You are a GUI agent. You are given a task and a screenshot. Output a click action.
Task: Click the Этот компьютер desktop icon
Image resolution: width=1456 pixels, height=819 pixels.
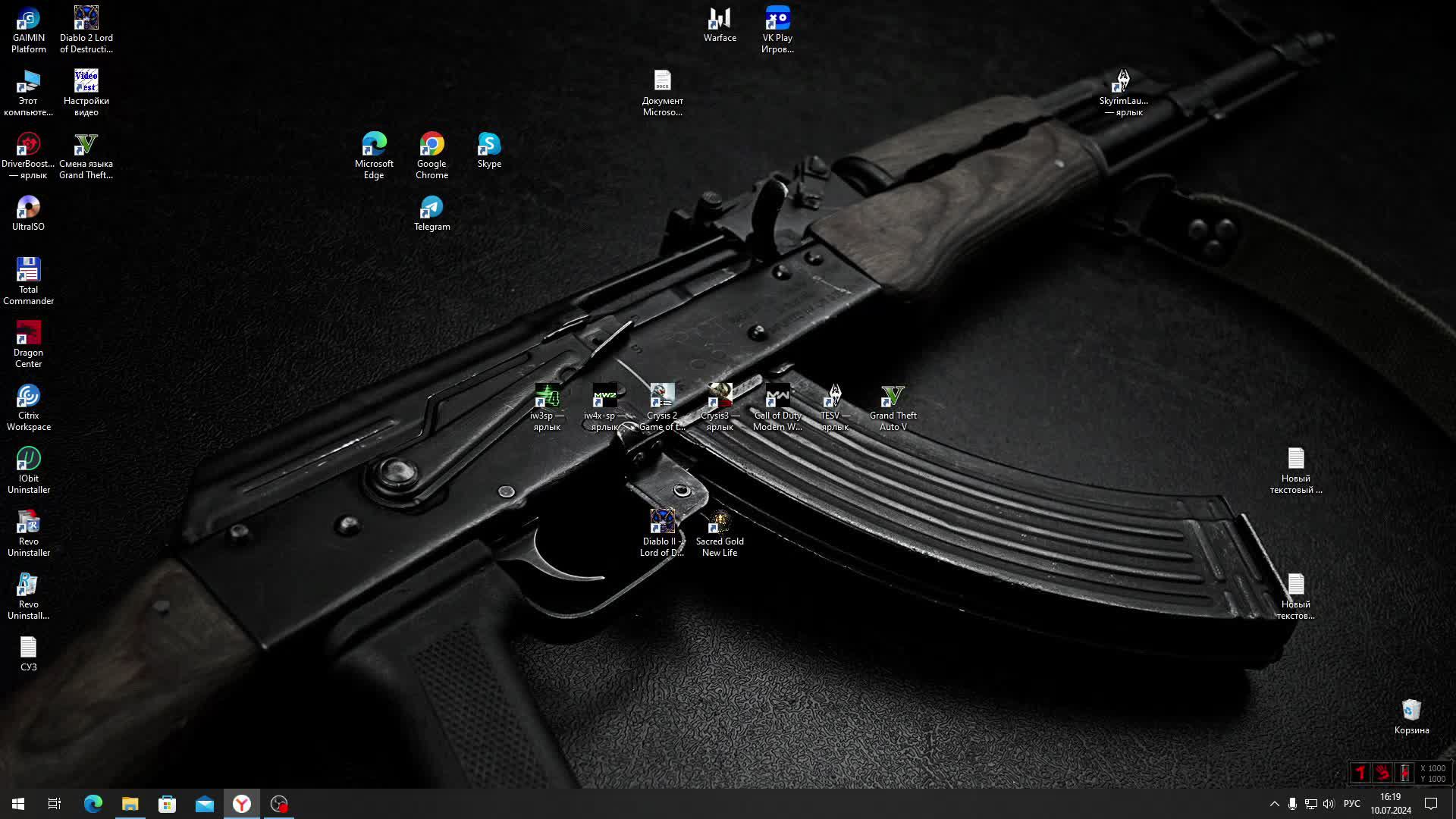click(x=28, y=93)
